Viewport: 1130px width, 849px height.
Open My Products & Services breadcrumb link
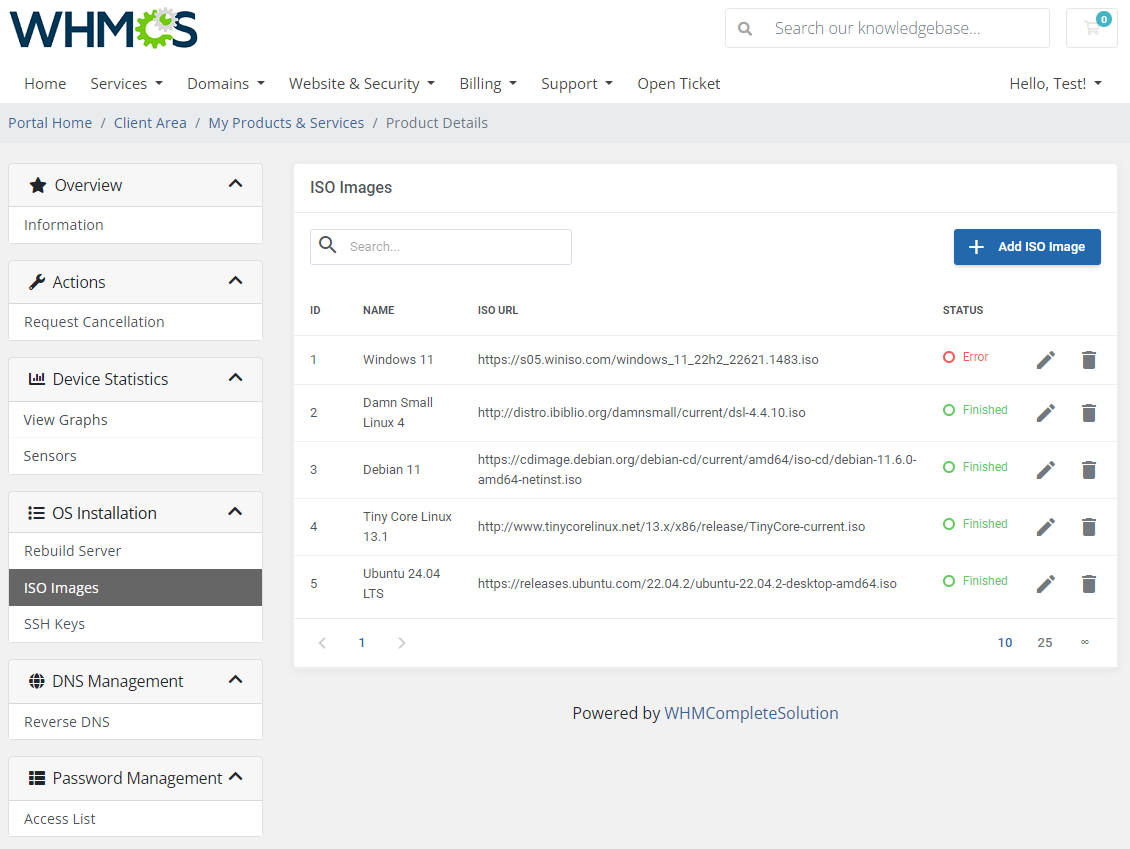pyautogui.click(x=286, y=122)
